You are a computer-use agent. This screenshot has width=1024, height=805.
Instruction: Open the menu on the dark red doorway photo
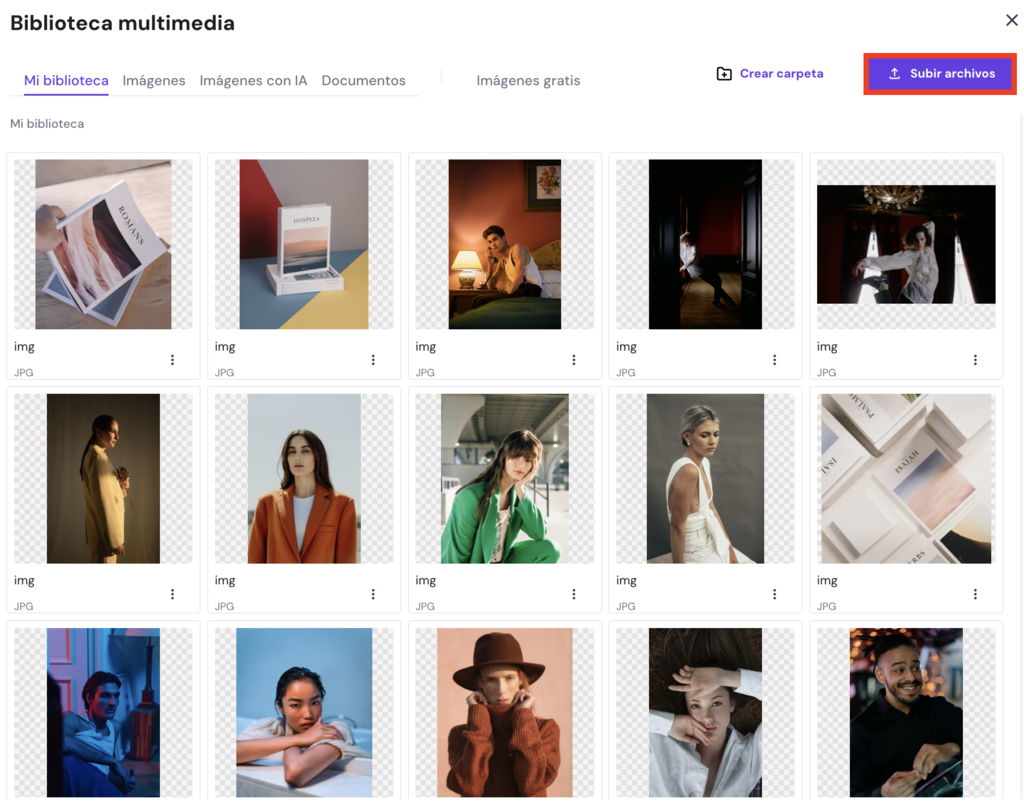coord(774,359)
